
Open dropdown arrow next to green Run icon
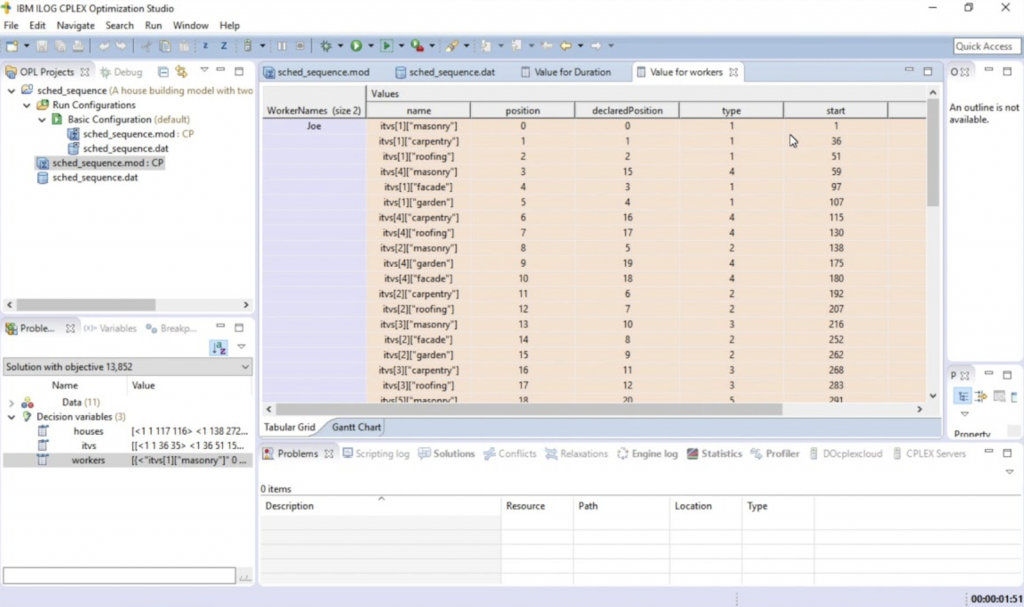pyautogui.click(x=371, y=46)
